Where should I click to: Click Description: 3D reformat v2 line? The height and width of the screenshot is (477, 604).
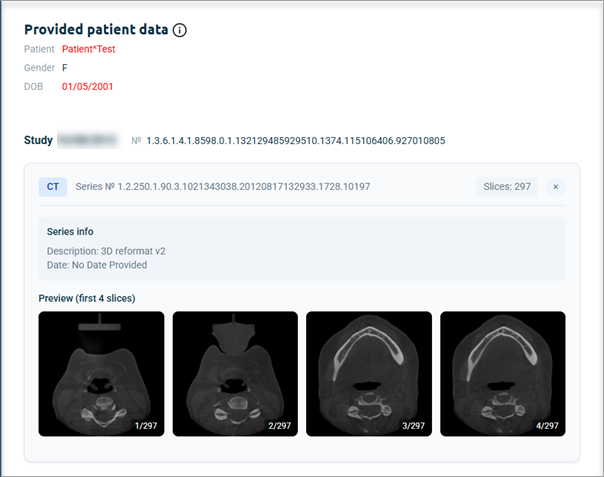click(x=106, y=251)
